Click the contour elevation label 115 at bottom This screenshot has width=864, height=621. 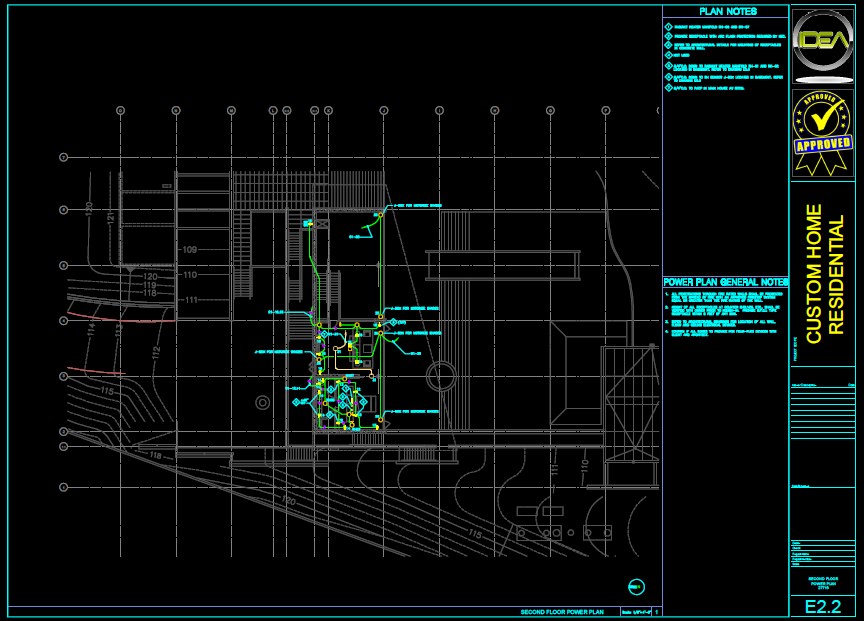pyautogui.click(x=474, y=535)
